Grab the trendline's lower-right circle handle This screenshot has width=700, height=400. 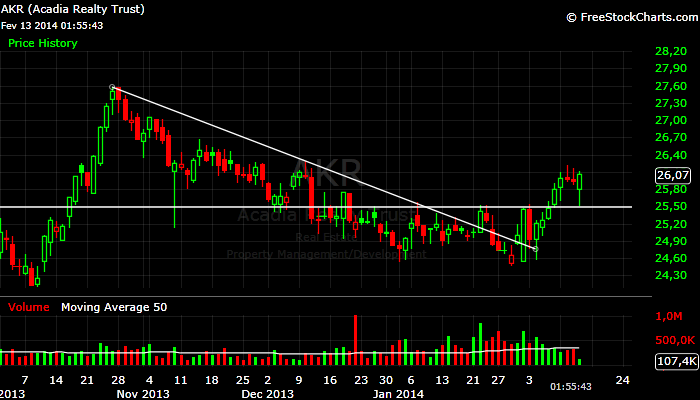coord(536,249)
